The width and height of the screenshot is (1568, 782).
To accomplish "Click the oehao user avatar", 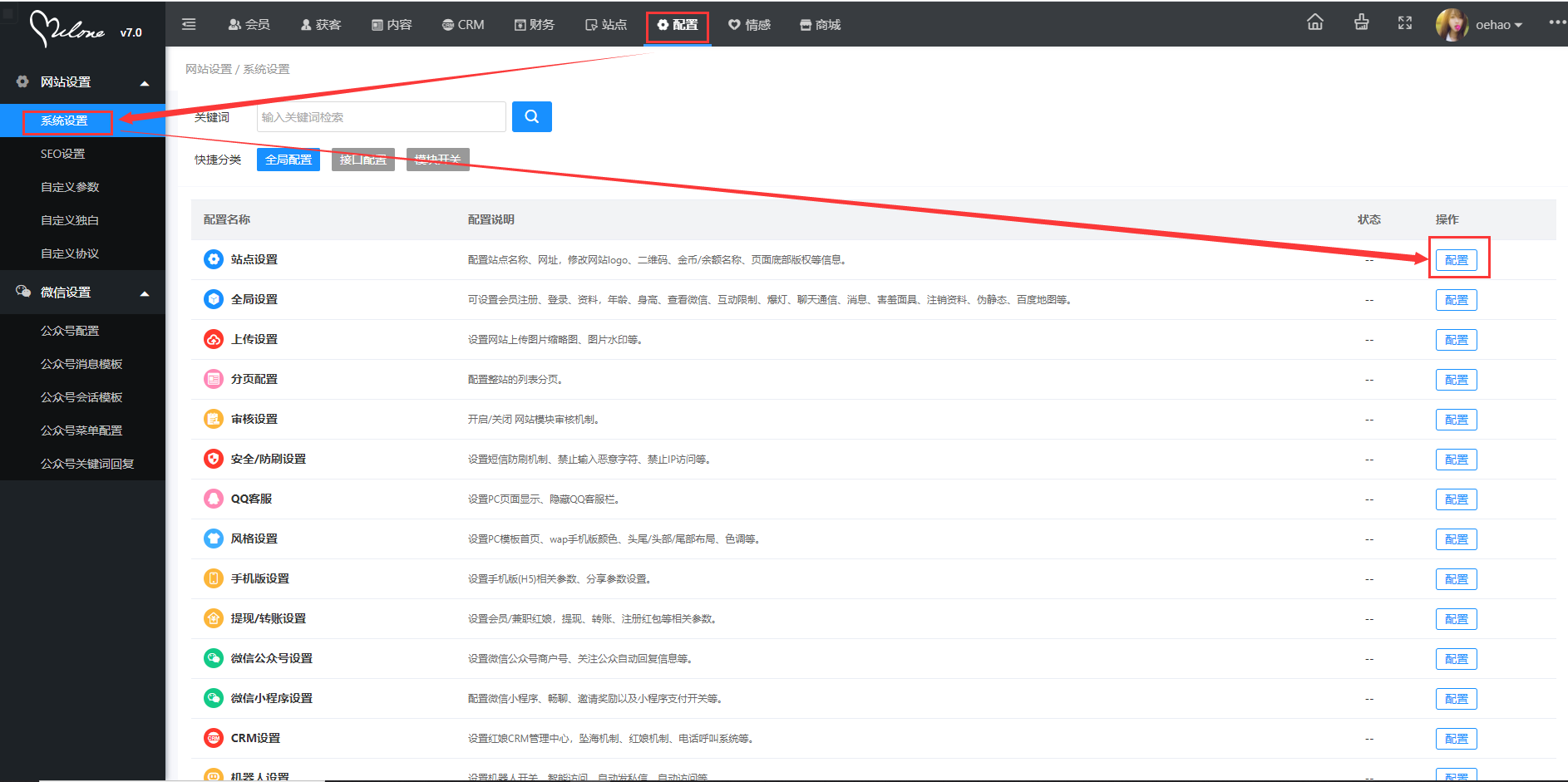I will tap(1452, 25).
